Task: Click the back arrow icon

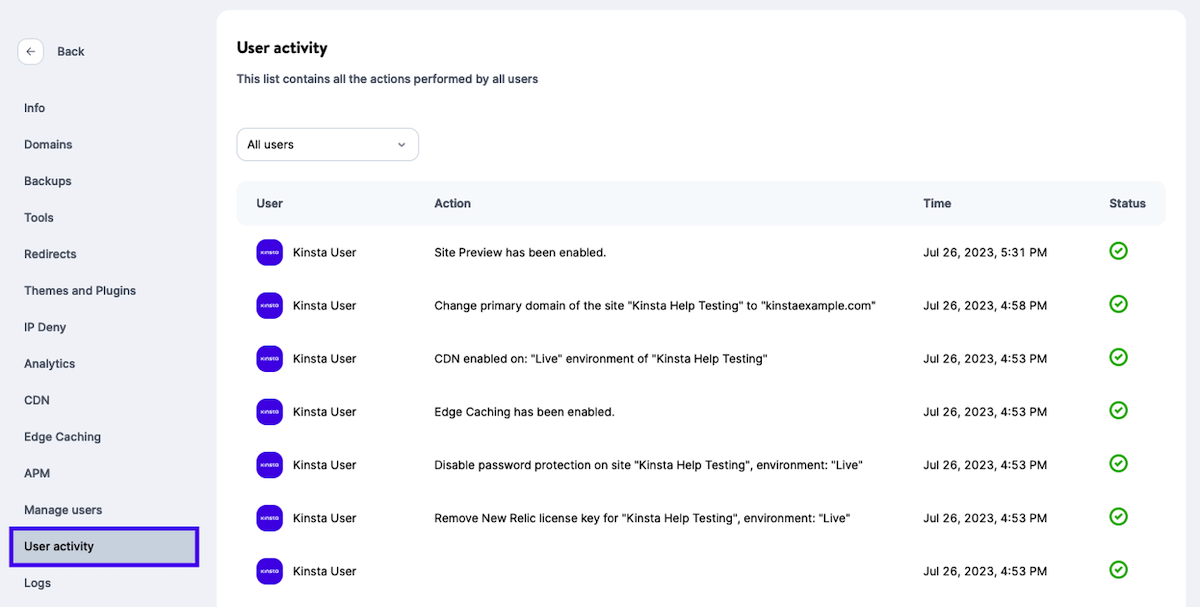Action: [x=30, y=51]
